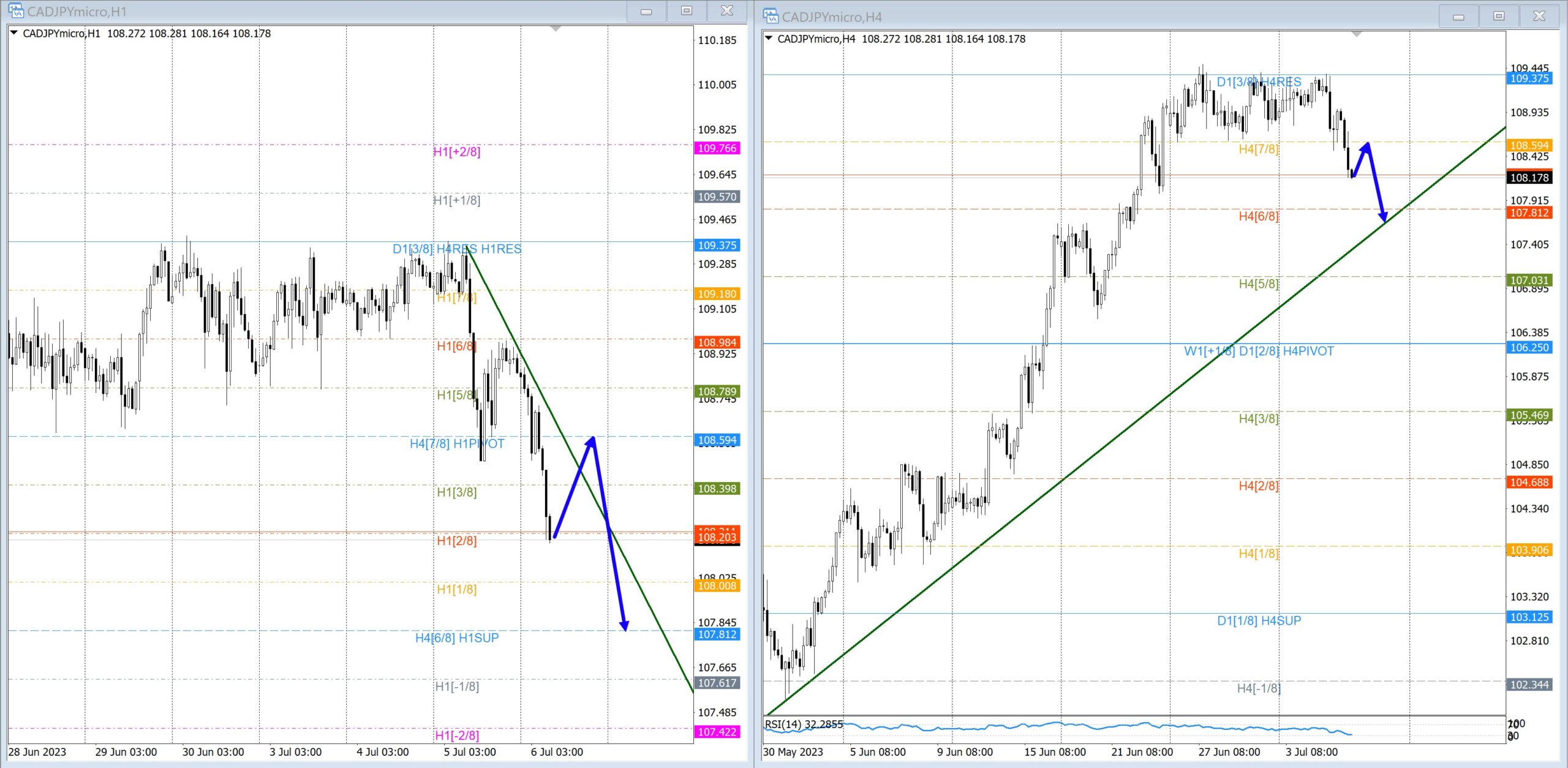The height and width of the screenshot is (768, 1568).
Task: Click the orange 108.594 price tag on H4
Action: tap(1529, 145)
